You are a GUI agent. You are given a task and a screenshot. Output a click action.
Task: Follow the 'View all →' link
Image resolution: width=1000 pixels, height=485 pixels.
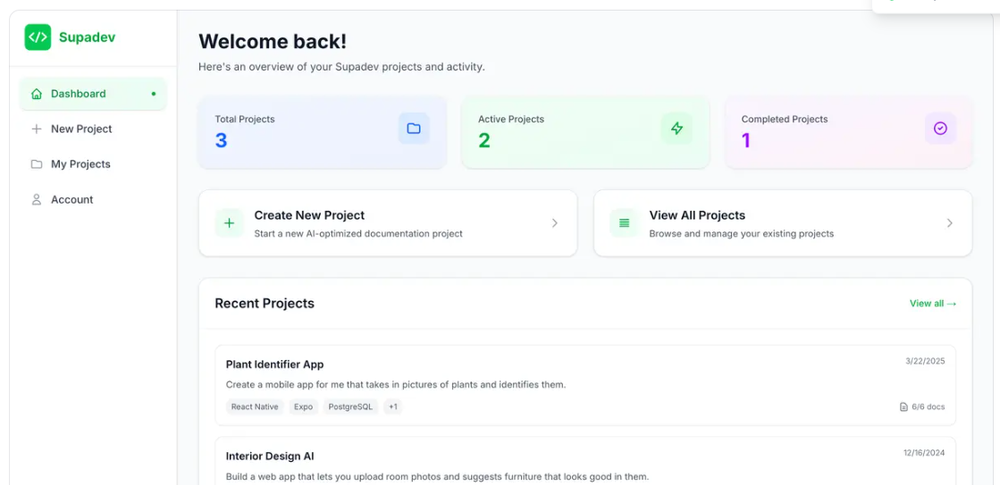(x=932, y=303)
